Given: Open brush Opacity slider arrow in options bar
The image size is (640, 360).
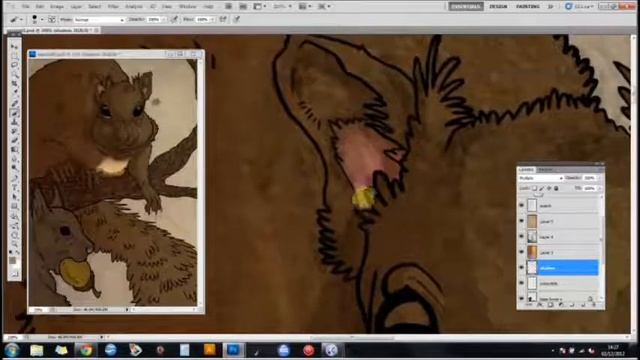Looking at the screenshot, I should pyautogui.click(x=164, y=20).
